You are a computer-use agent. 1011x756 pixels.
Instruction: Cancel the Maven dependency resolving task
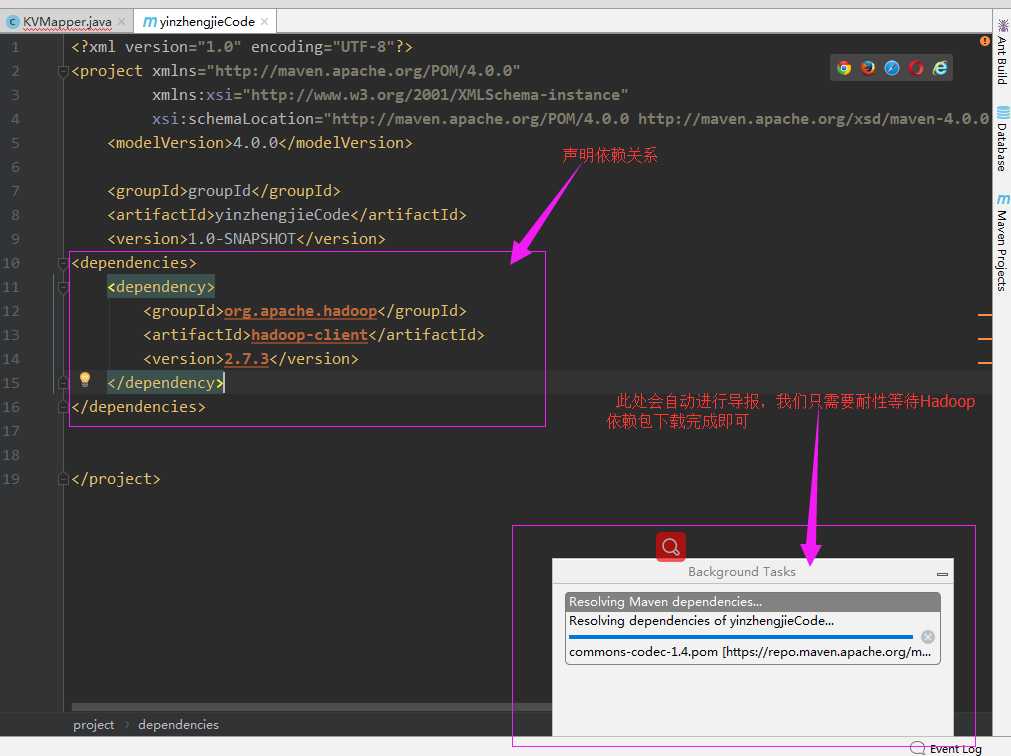[928, 637]
